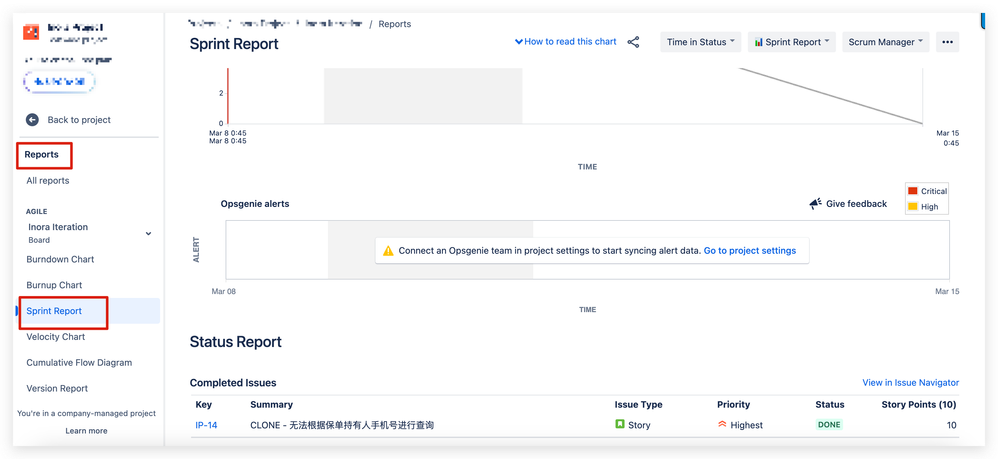Click the Reports breadcrumb
Viewport: 998px width, 459px height.
(395, 24)
